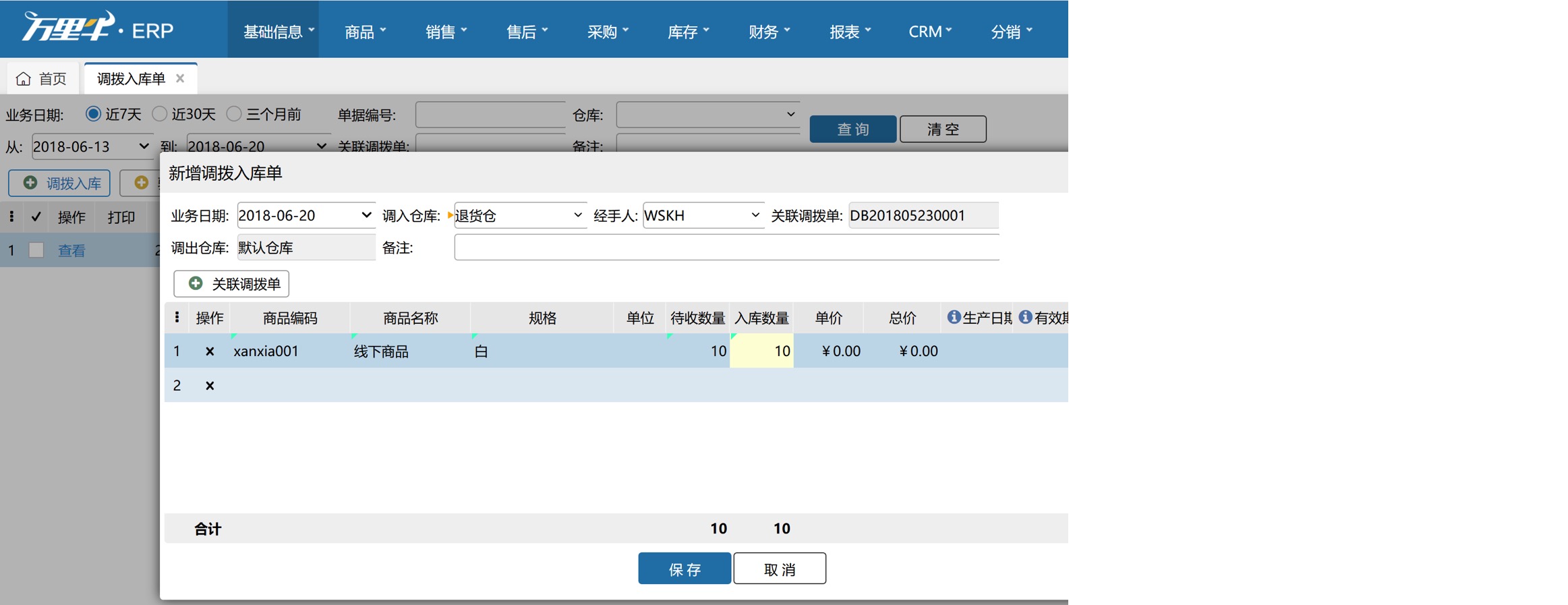This screenshot has width=1568, height=605.
Task: Open the 查看 link in row 1
Action: (x=71, y=250)
